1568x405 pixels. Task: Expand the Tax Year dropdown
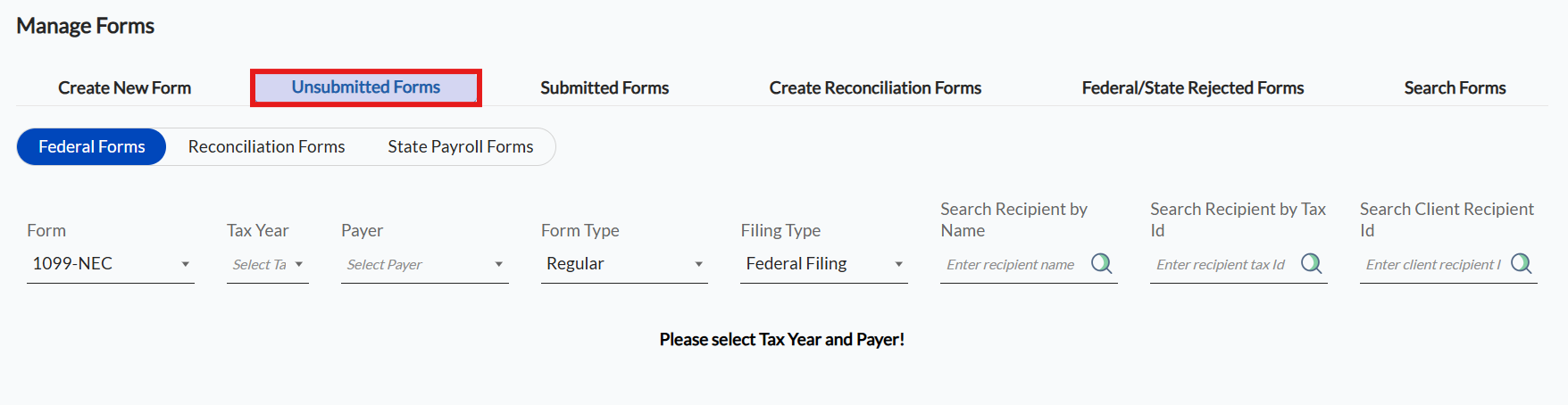(267, 264)
